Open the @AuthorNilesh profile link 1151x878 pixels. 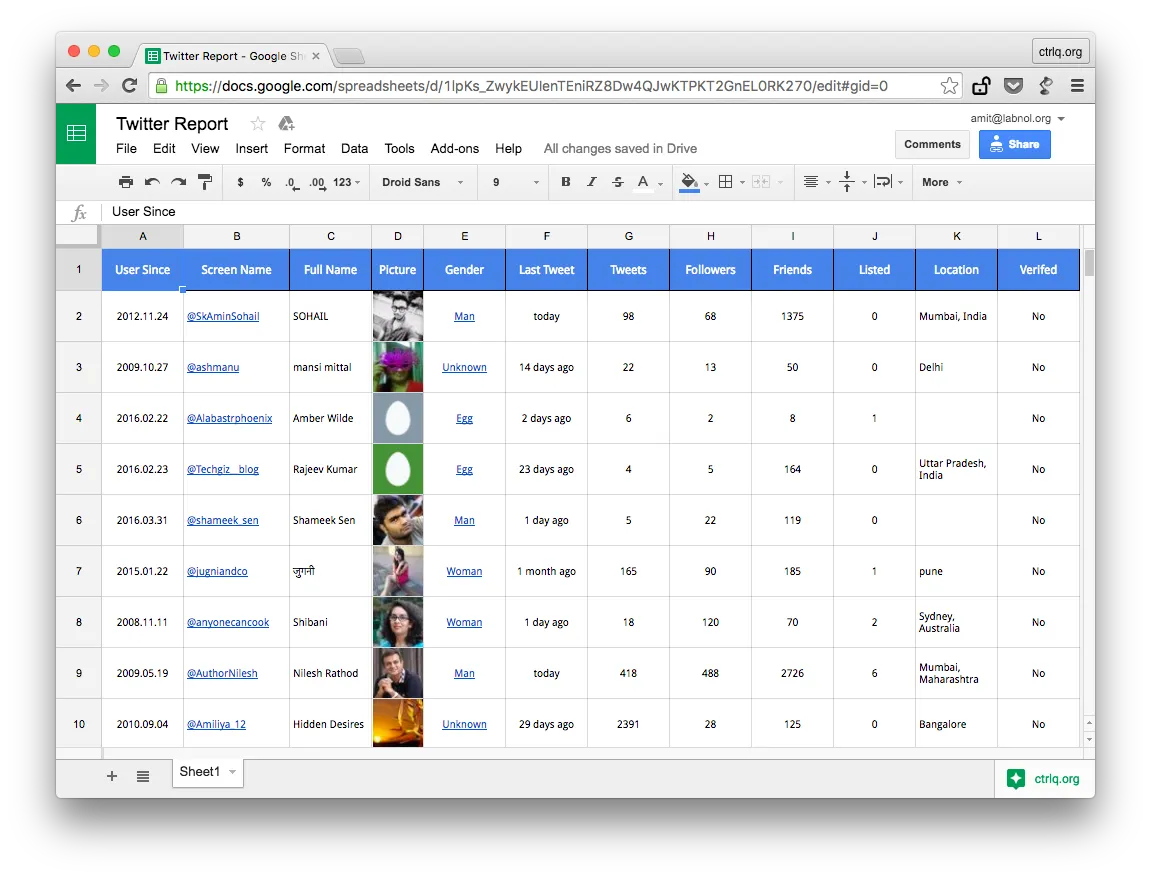[222, 673]
